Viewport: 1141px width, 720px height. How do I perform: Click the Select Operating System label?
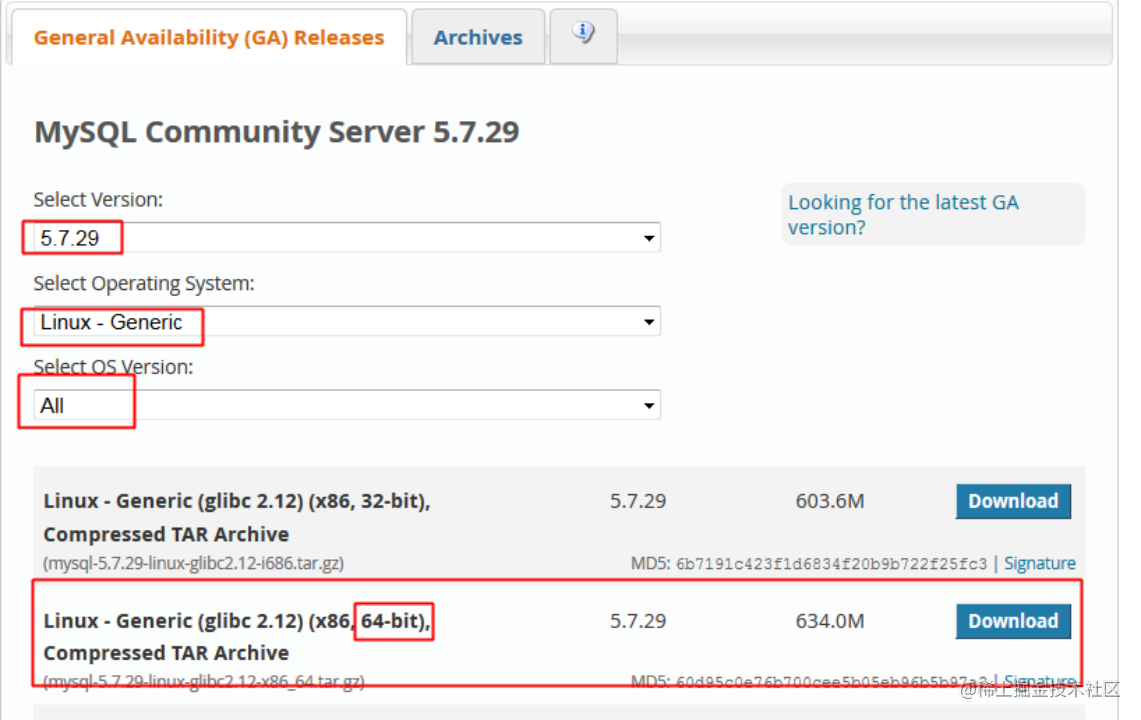144,284
